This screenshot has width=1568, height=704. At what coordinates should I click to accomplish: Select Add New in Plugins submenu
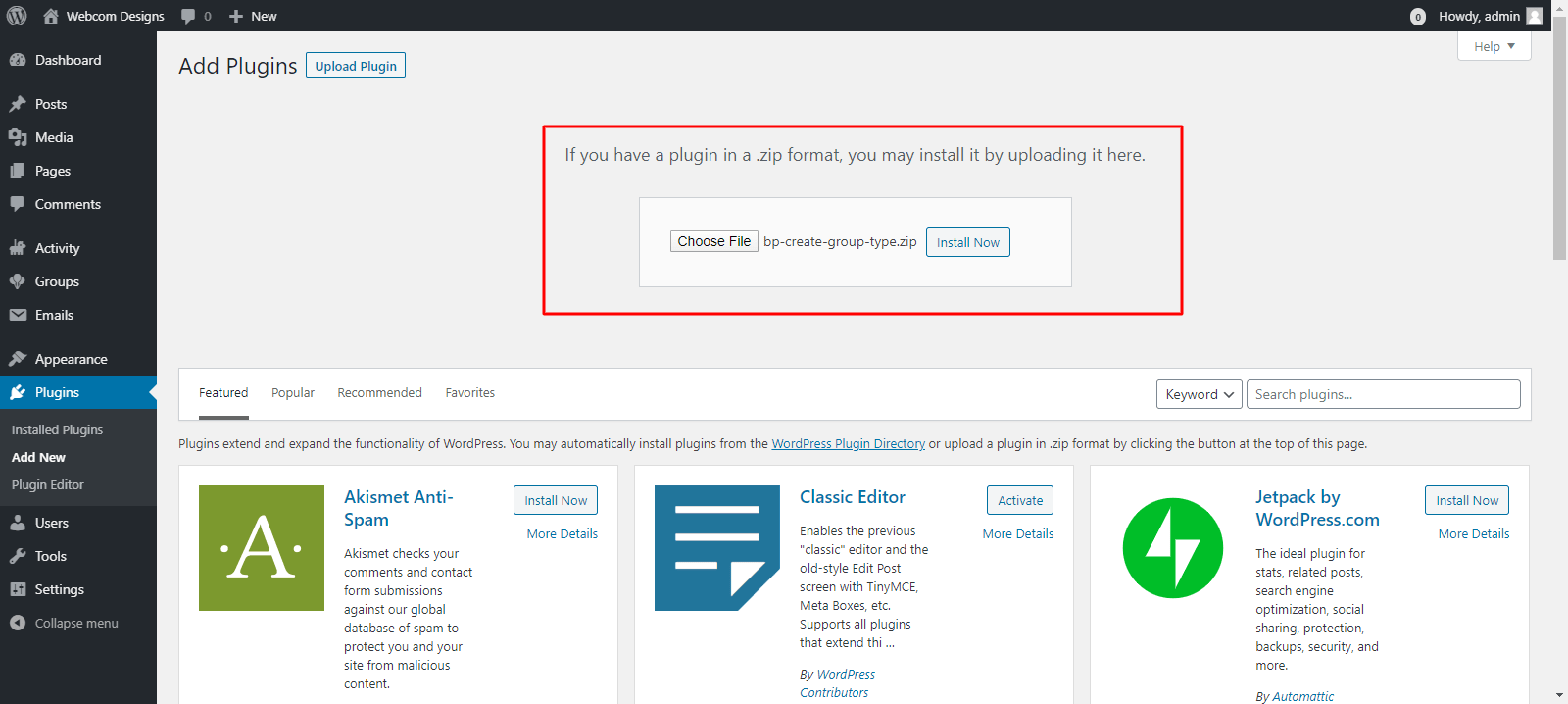tap(38, 457)
